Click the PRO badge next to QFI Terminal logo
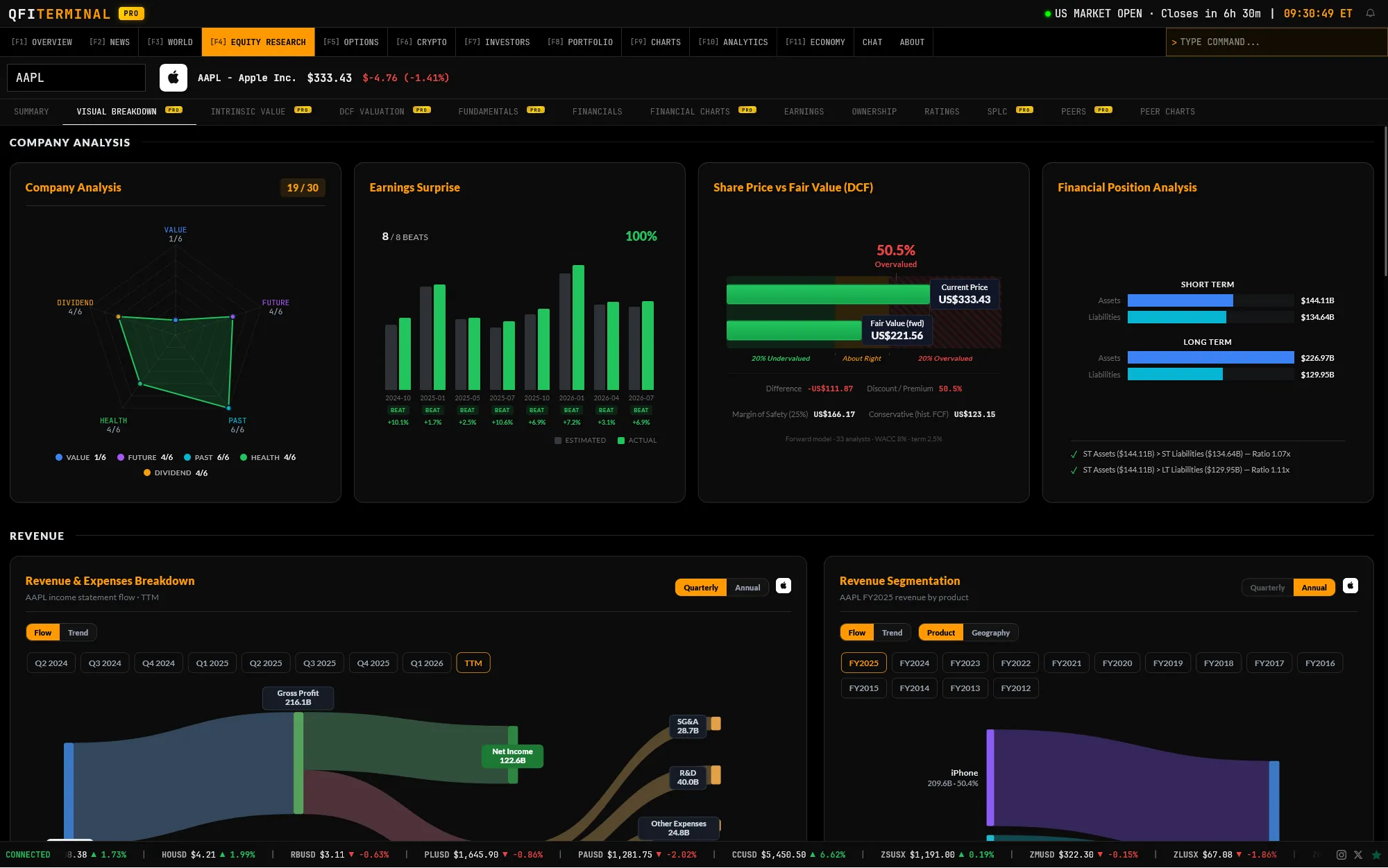 click(x=131, y=13)
